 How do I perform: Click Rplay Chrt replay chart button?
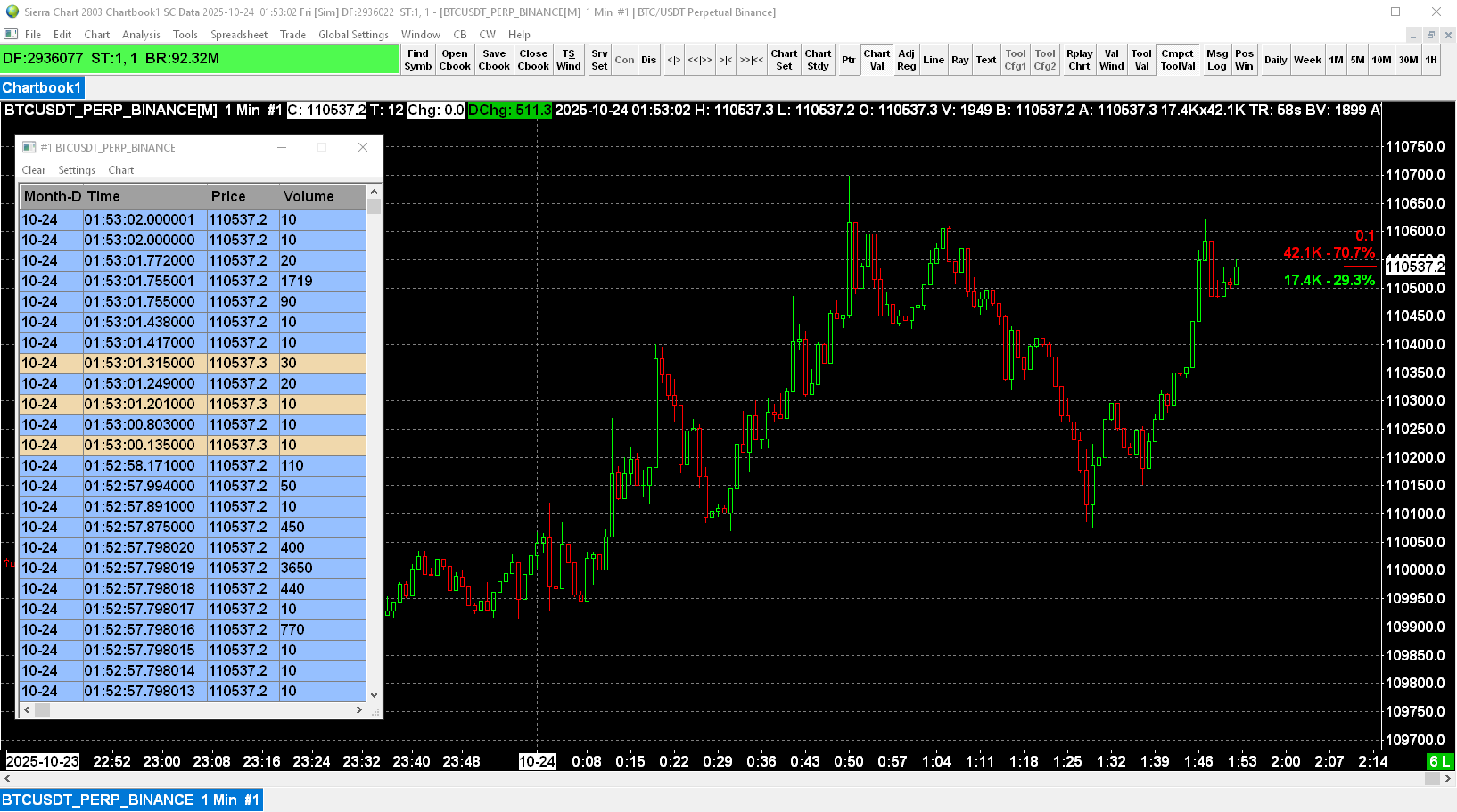(1080, 60)
